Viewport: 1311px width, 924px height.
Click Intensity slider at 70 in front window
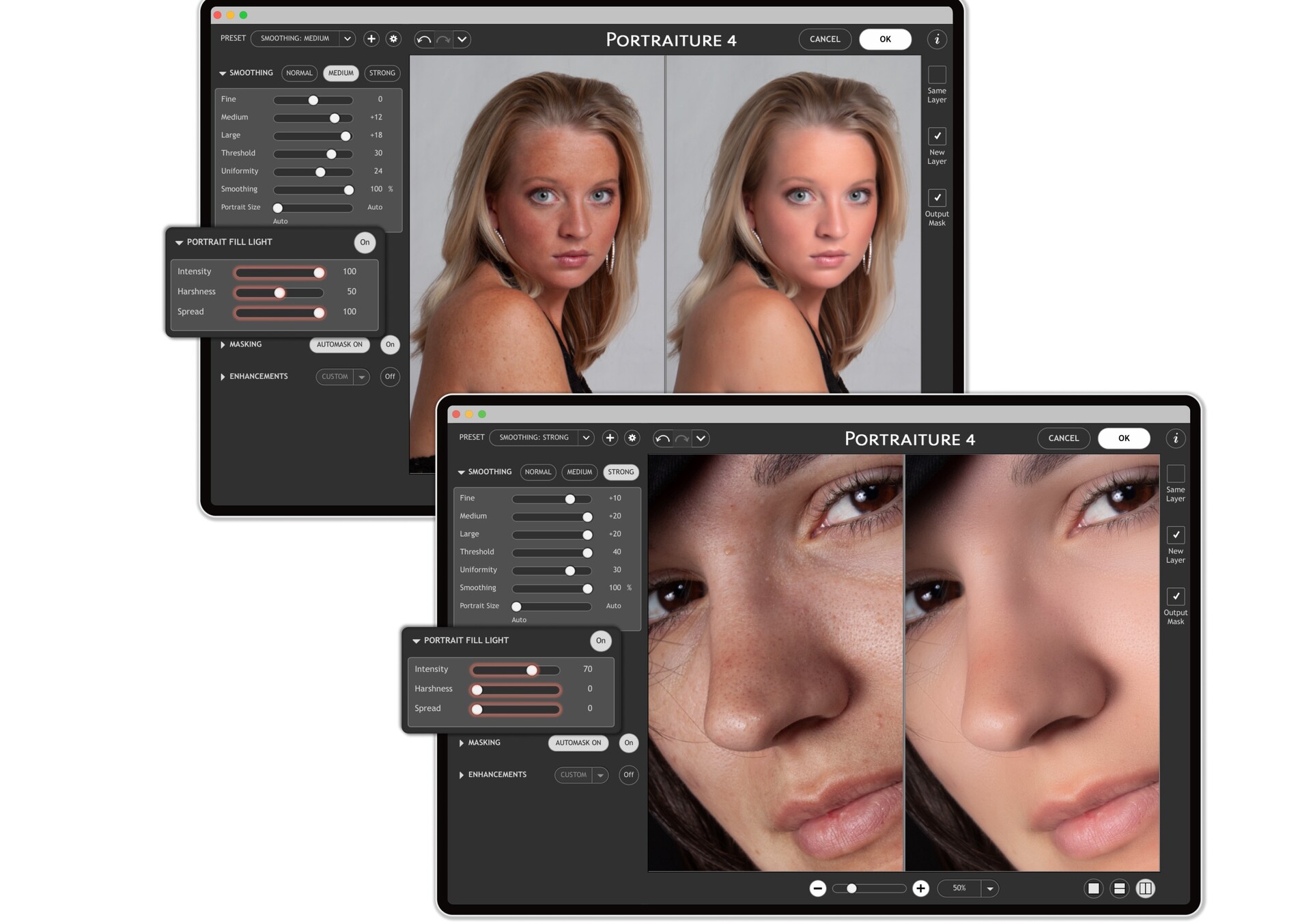pyautogui.click(x=532, y=670)
